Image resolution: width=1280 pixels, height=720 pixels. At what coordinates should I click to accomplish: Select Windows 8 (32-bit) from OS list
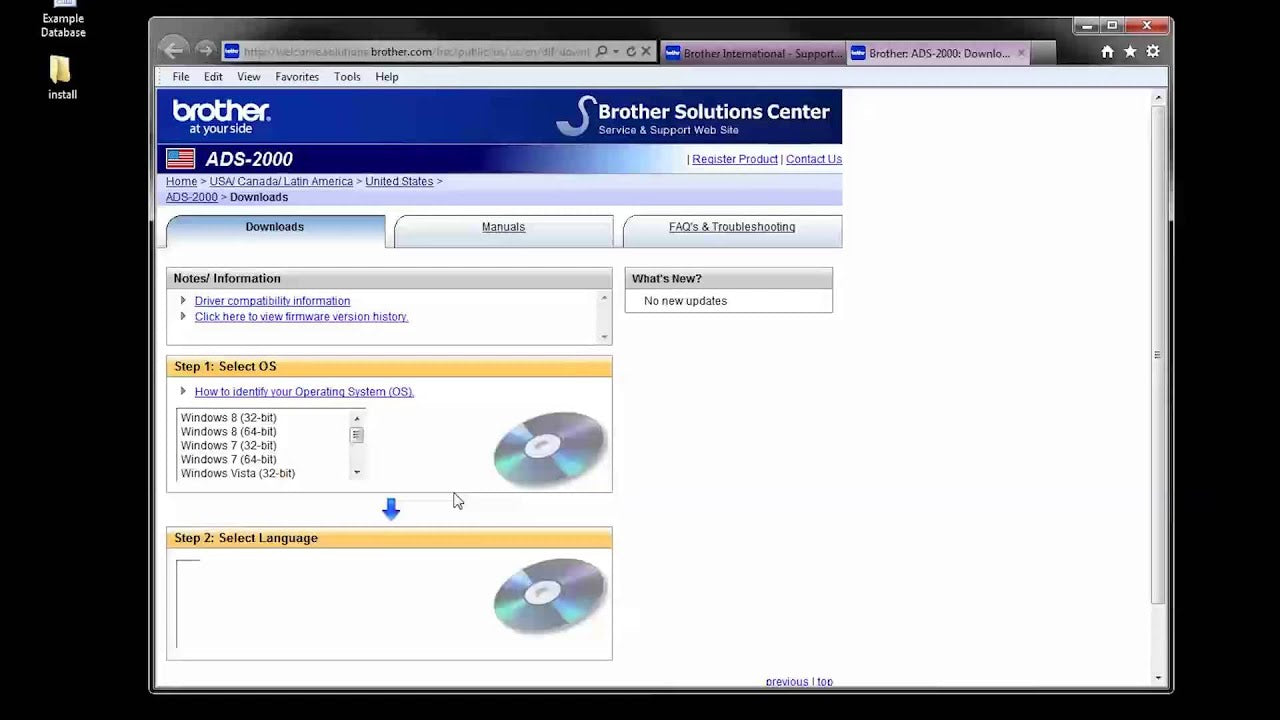(x=229, y=418)
